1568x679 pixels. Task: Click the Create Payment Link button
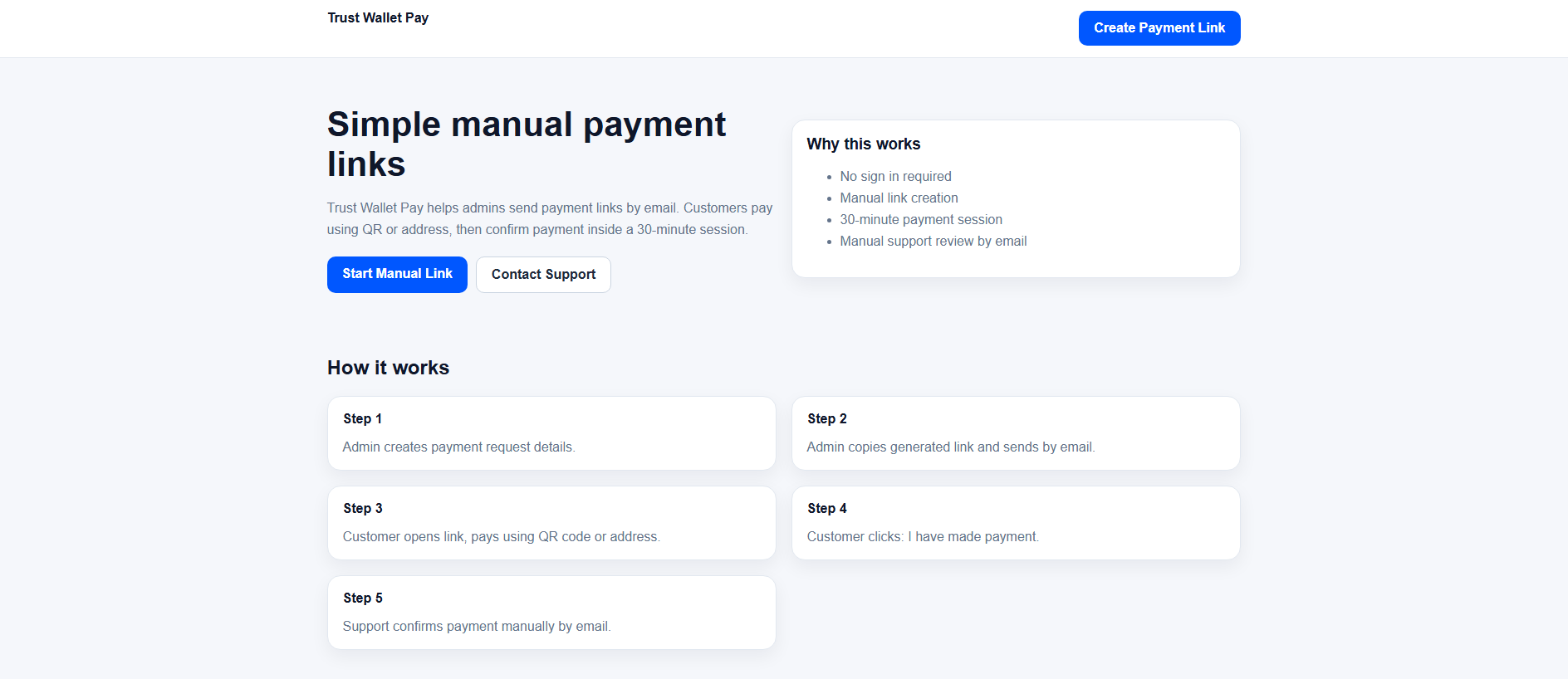(1159, 28)
